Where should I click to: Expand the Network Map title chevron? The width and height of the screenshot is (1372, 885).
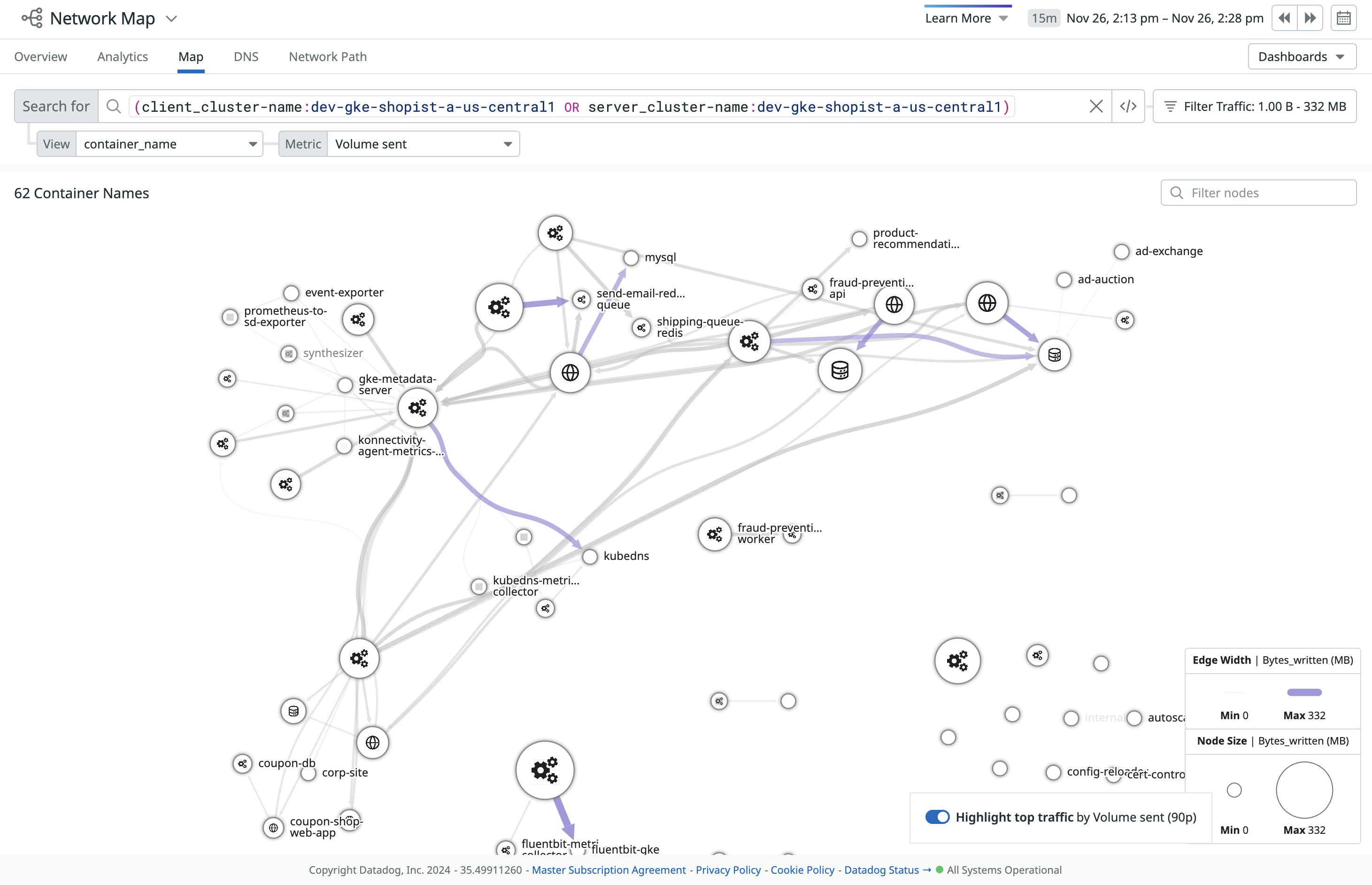(x=171, y=19)
